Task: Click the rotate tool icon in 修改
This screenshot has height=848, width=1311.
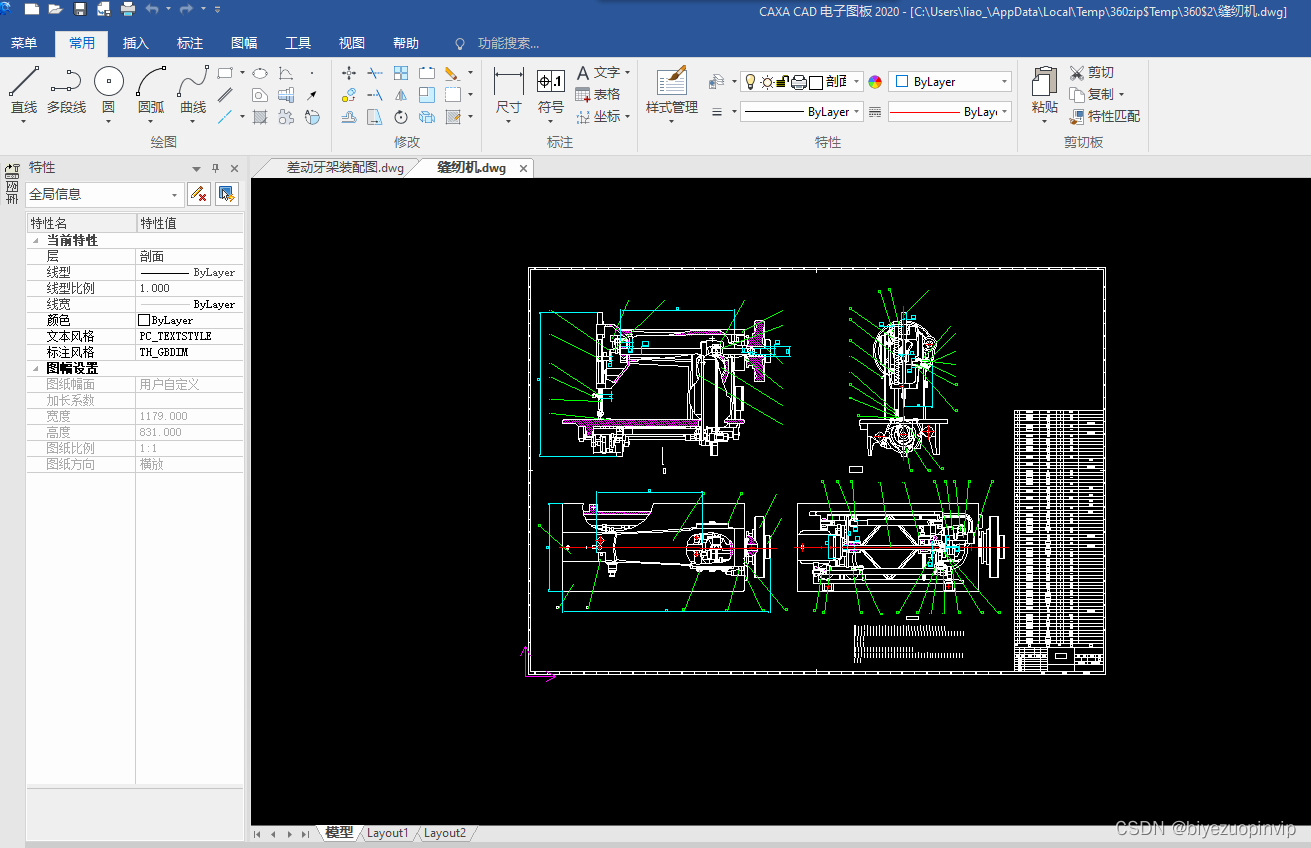Action: click(401, 117)
